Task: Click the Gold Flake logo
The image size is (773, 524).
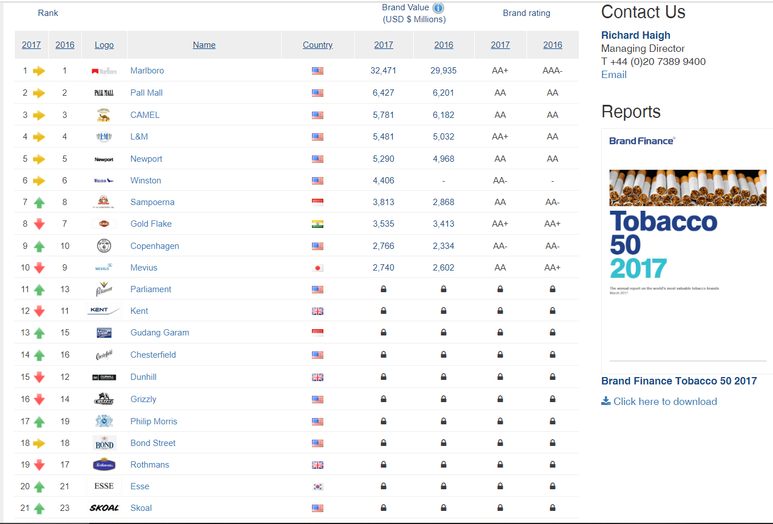Action: [x=104, y=224]
